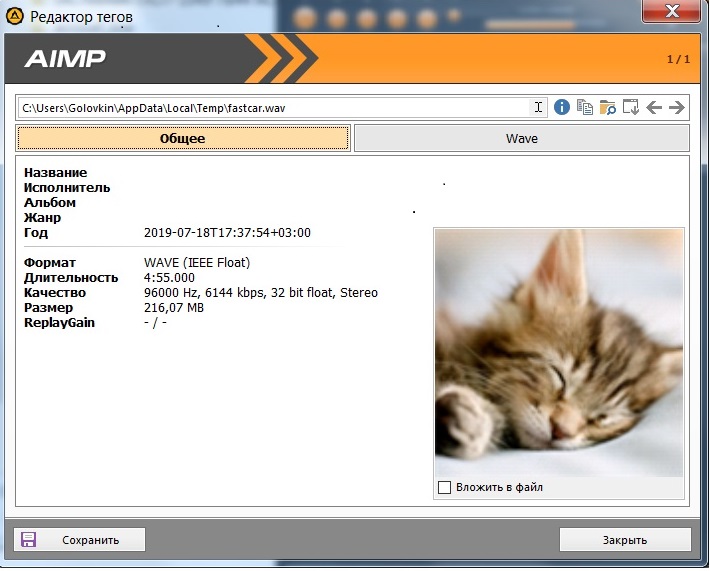Click the copy to clipboard icon
The height and width of the screenshot is (571, 710).
(585, 107)
